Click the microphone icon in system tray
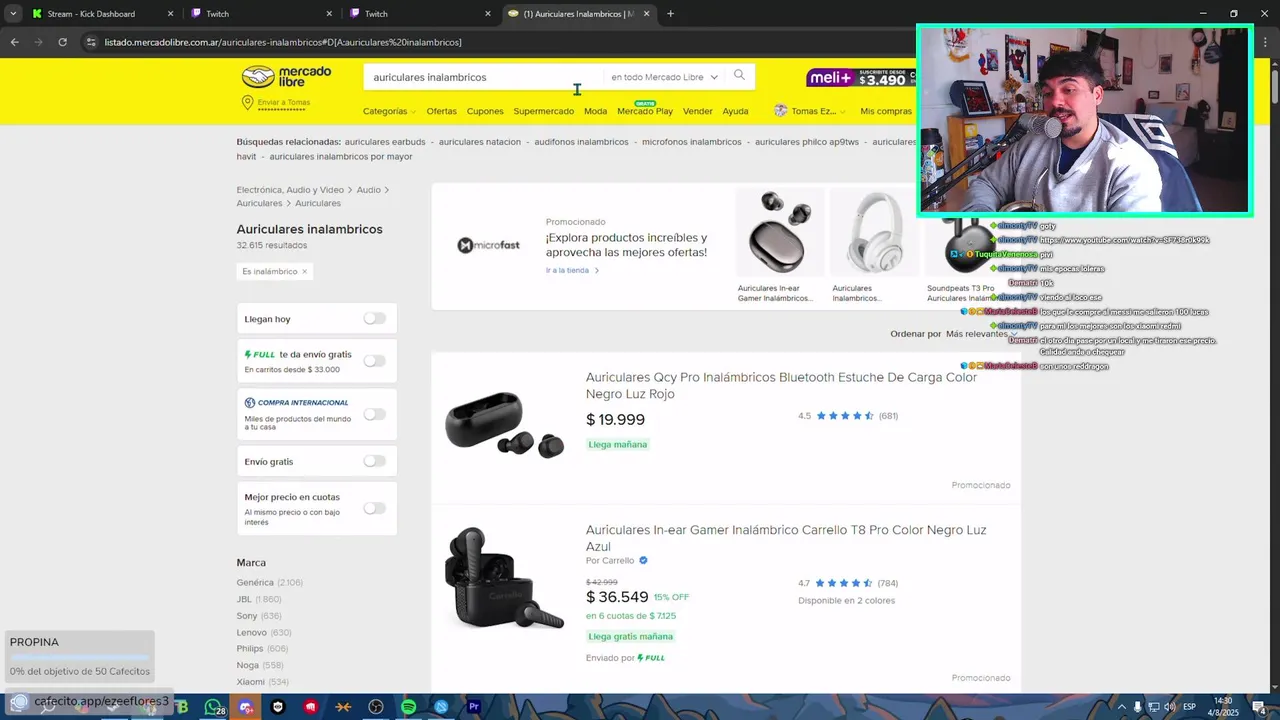Screen dimensions: 1280x720 point(1137,707)
